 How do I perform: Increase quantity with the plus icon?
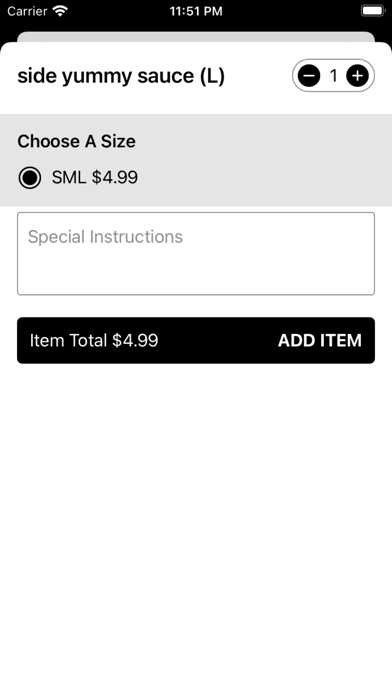[x=357, y=76]
